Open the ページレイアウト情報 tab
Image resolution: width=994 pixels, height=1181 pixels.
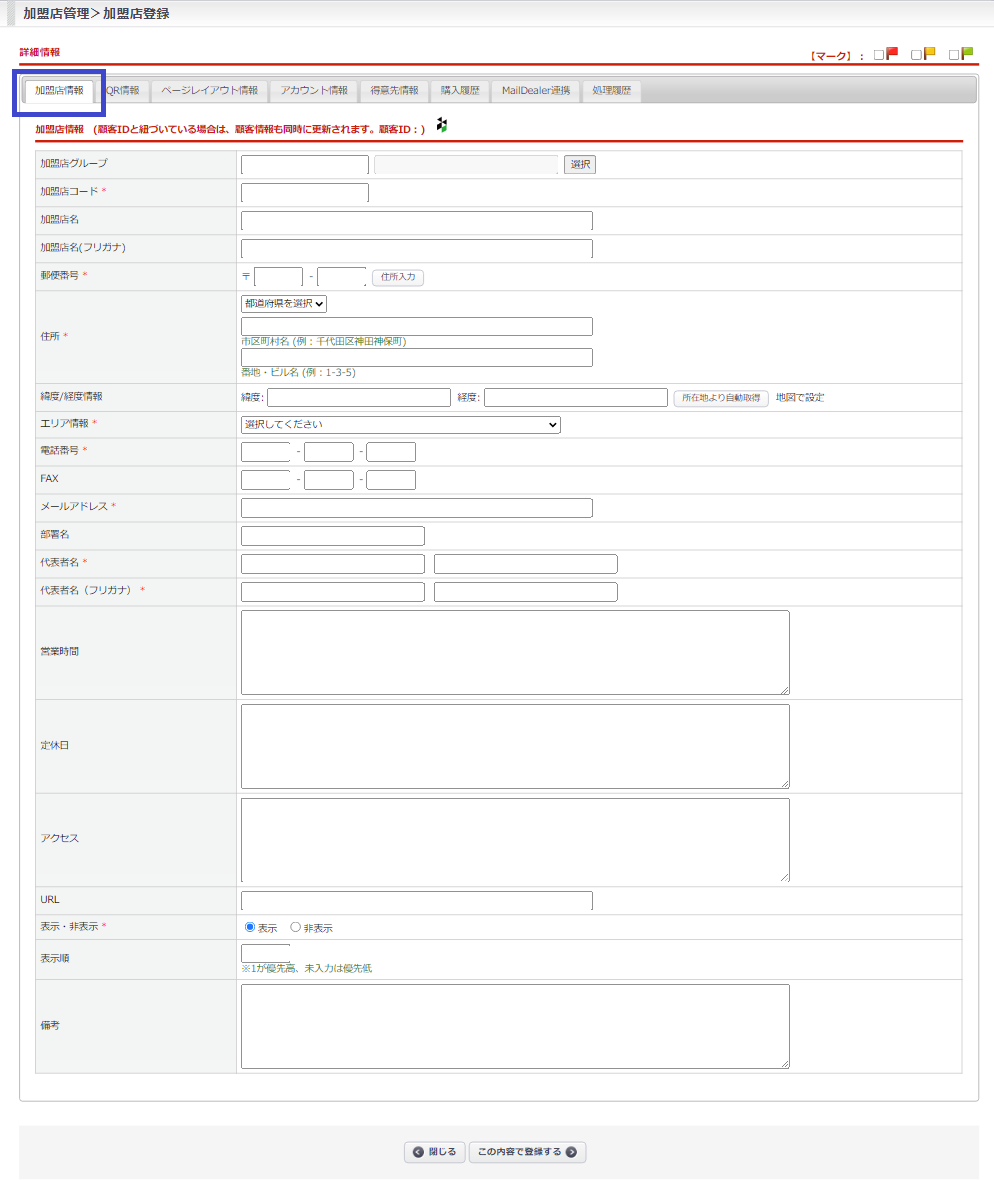tap(209, 91)
